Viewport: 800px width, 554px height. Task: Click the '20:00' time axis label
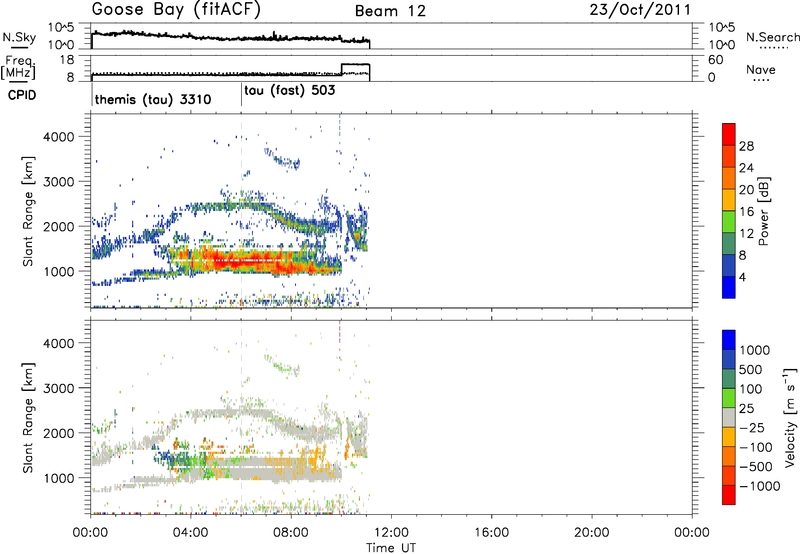[x=591, y=533]
